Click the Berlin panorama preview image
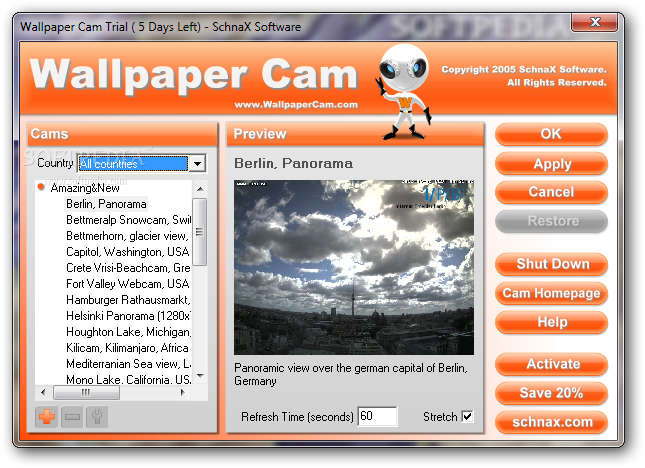The image size is (645, 468). [x=354, y=267]
